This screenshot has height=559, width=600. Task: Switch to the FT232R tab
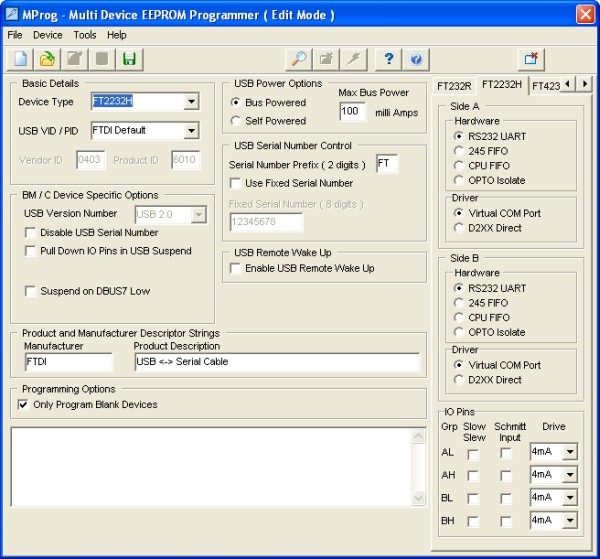click(454, 86)
